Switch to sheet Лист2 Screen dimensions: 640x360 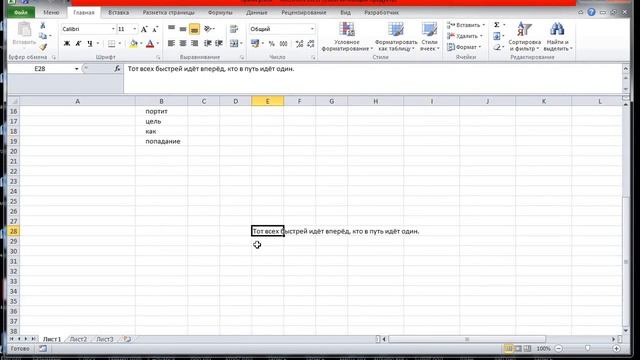pos(78,339)
